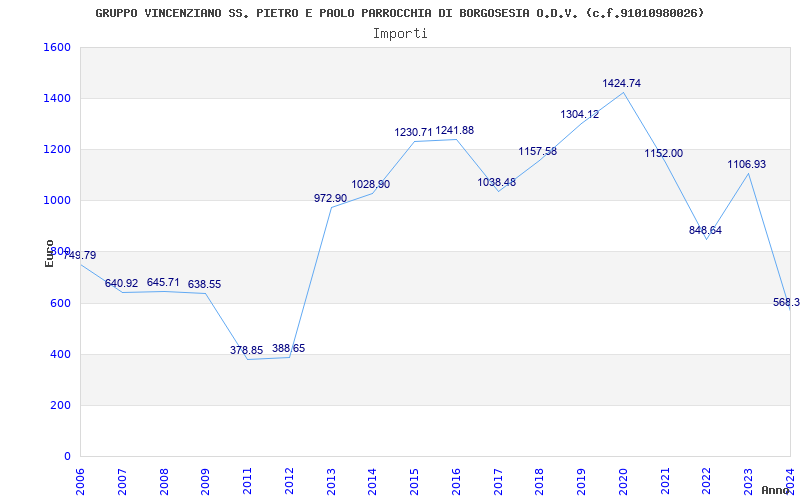Click the x-axis year 2021
Image resolution: width=800 pixels, height=500 pixels.
pos(665,481)
